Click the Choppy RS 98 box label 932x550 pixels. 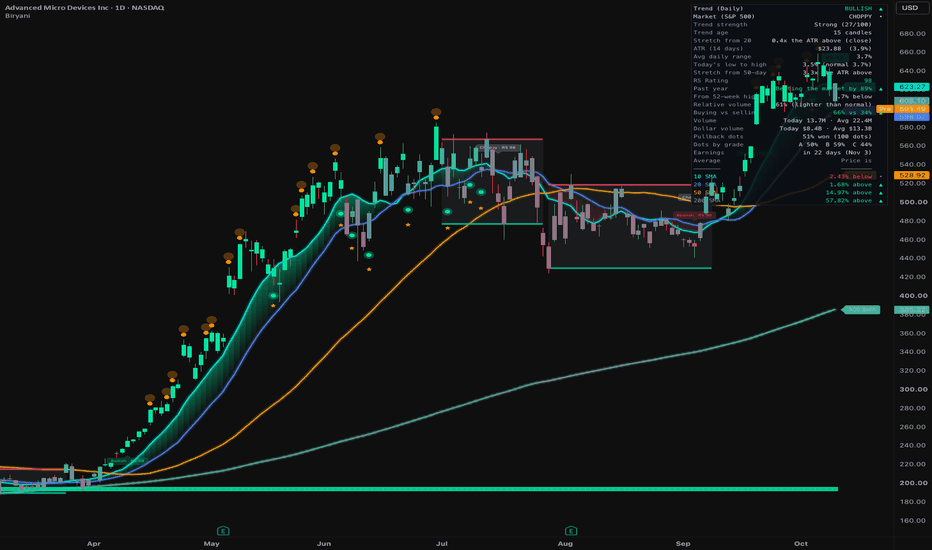pyautogui.click(x=498, y=147)
